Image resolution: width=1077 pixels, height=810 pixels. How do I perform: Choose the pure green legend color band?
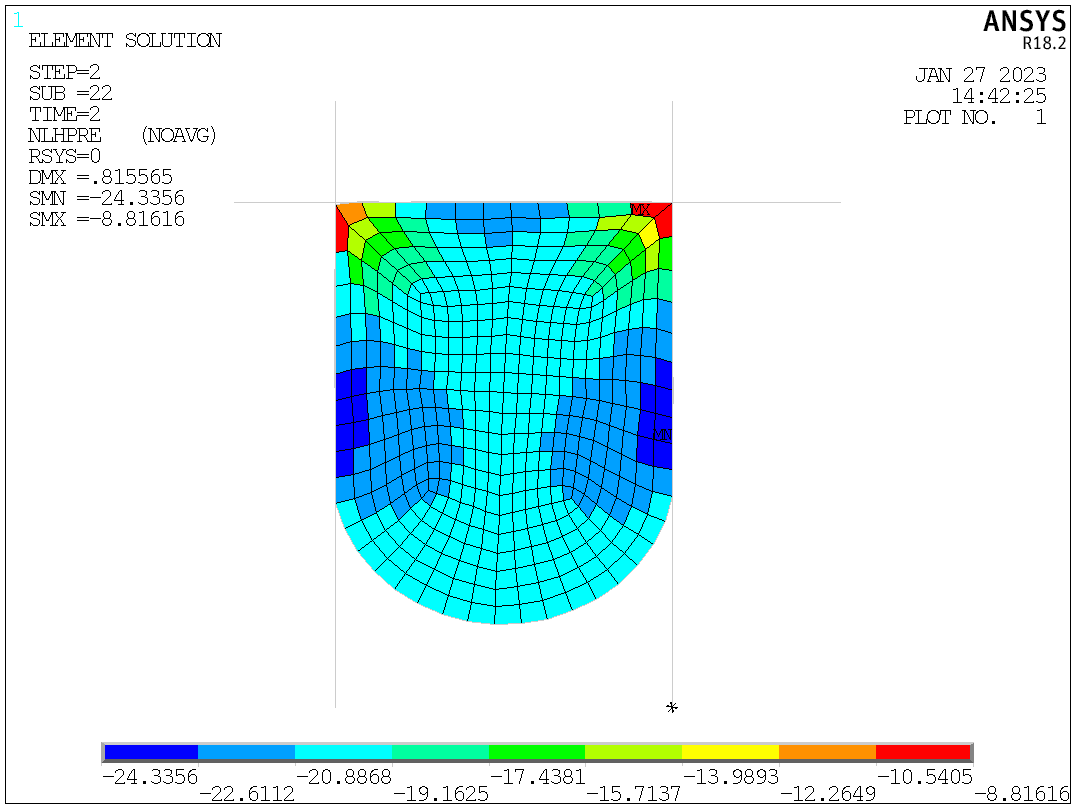point(537,752)
